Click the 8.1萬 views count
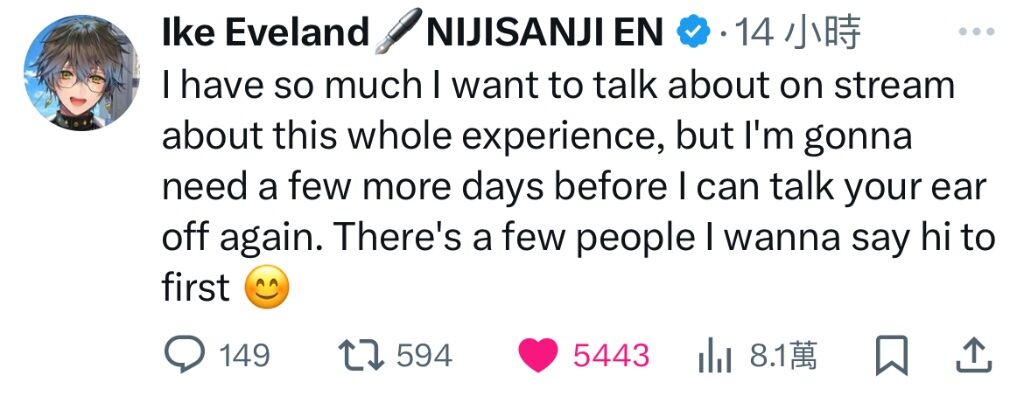 (x=783, y=356)
